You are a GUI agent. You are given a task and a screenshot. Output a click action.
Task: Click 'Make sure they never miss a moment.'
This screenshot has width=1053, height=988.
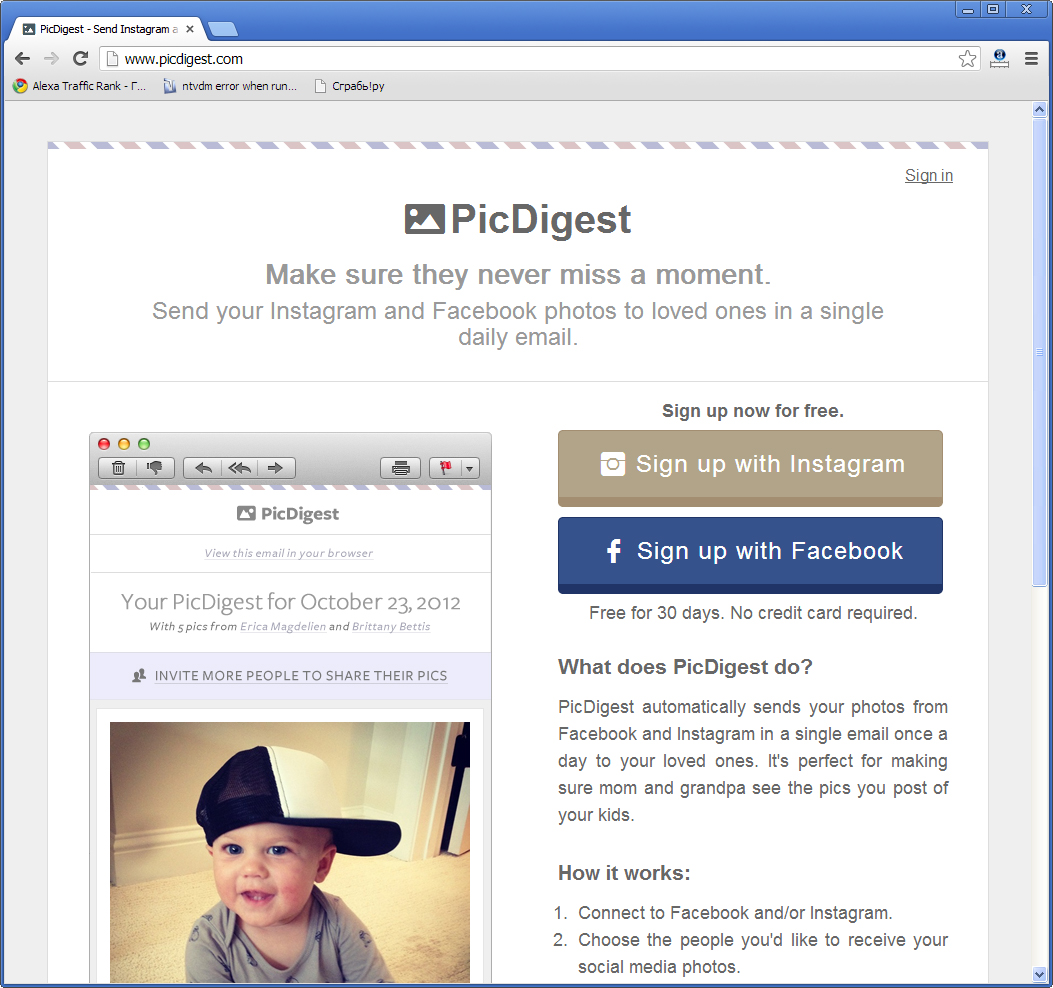[518, 274]
